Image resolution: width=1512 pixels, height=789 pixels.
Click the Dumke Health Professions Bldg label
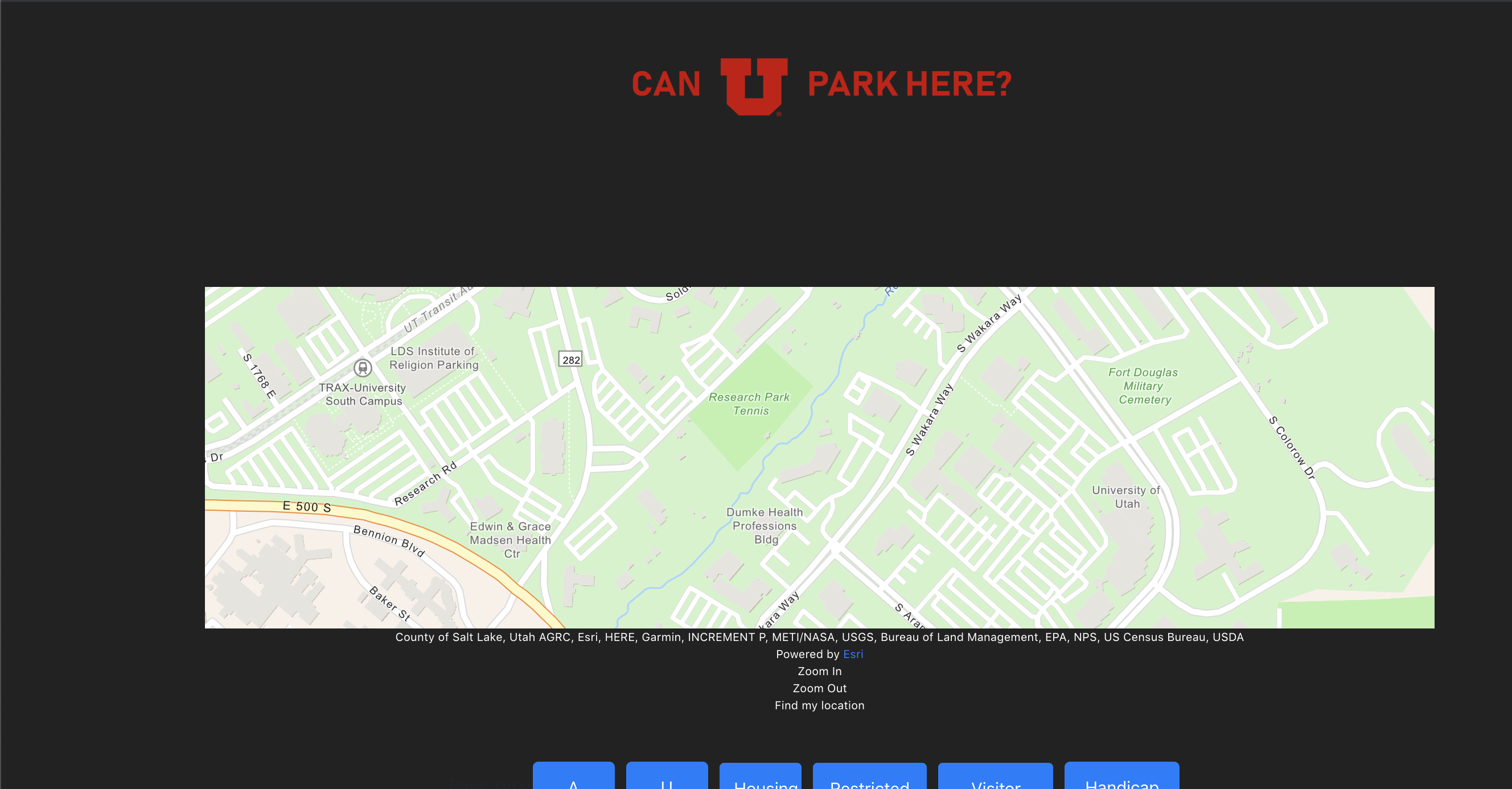pos(764,526)
